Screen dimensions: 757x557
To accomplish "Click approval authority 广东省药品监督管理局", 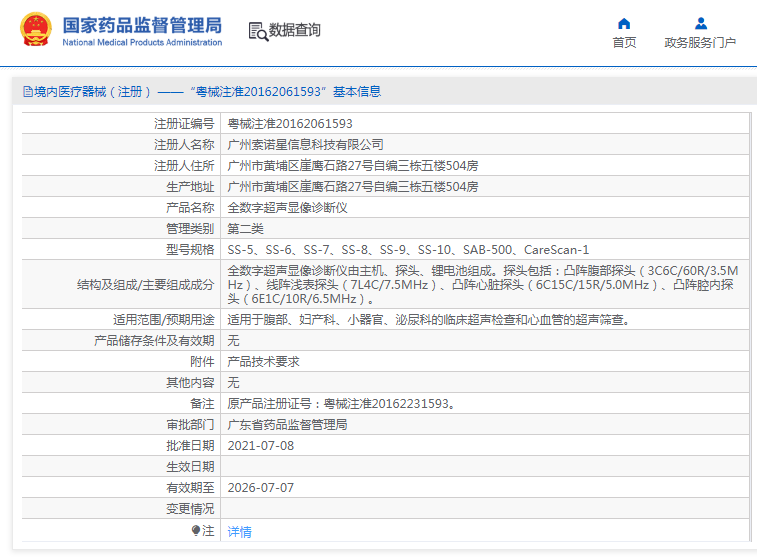I will pyautogui.click(x=287, y=425).
